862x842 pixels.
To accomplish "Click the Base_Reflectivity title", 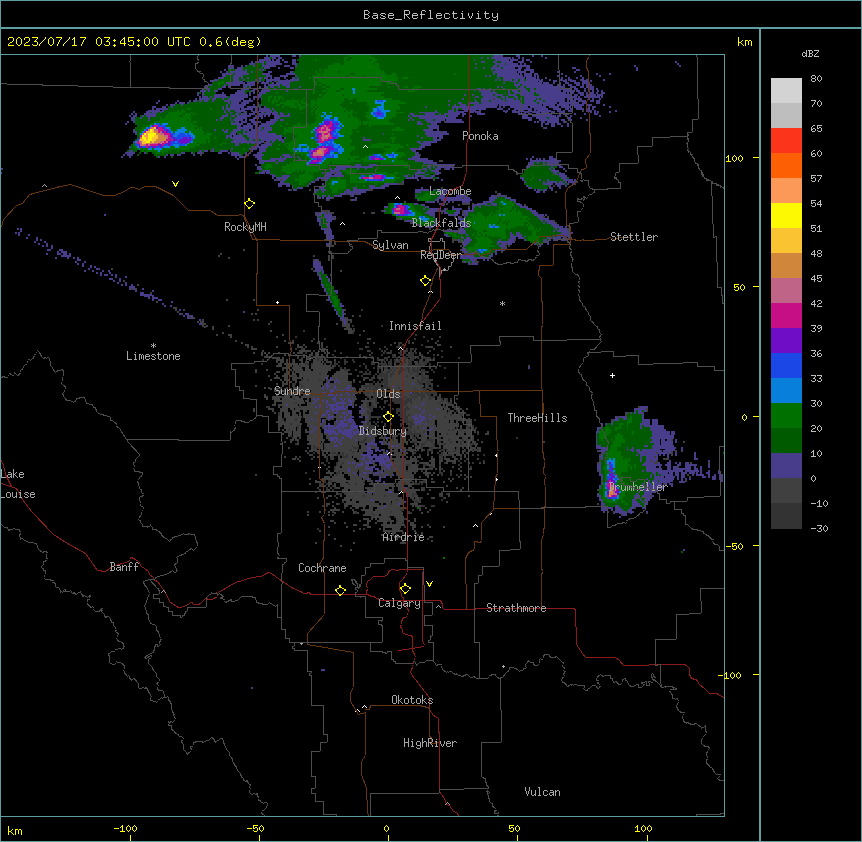I will coord(431,15).
